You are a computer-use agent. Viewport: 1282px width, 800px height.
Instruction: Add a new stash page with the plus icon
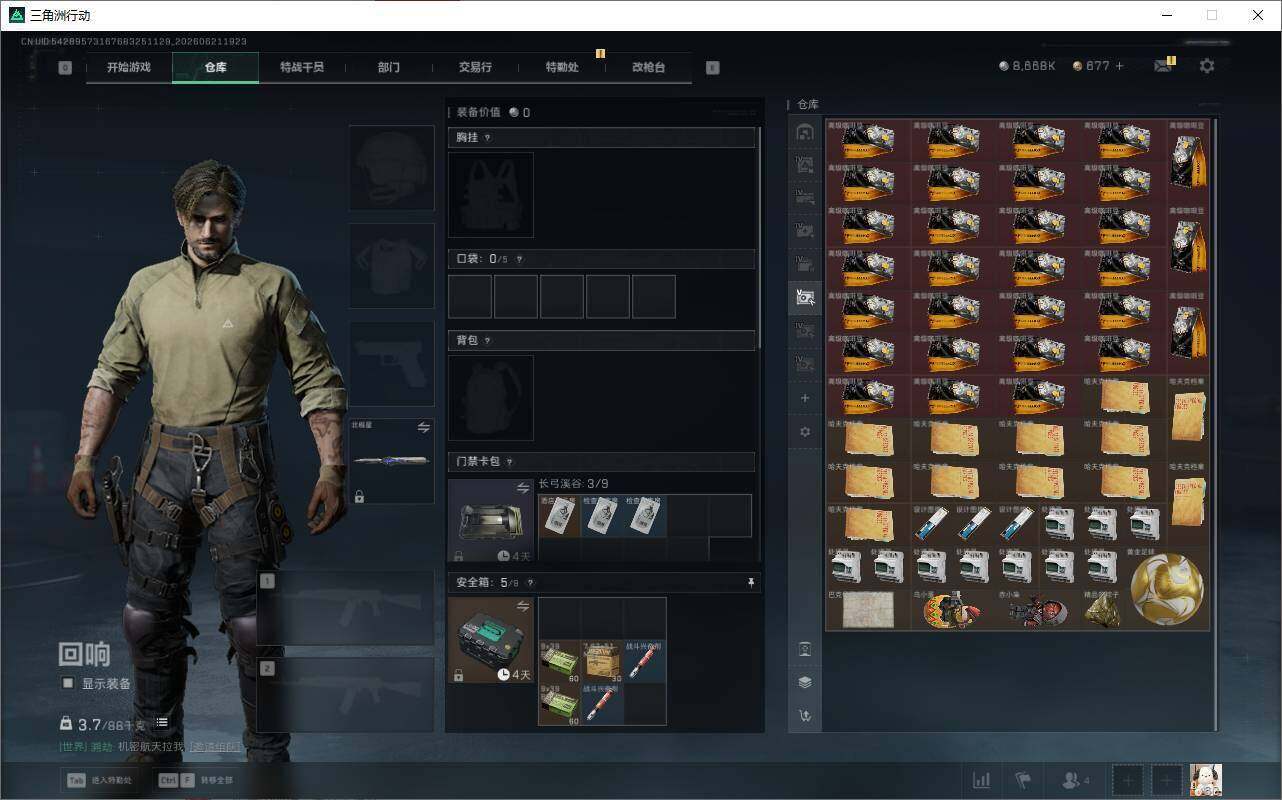coord(805,398)
